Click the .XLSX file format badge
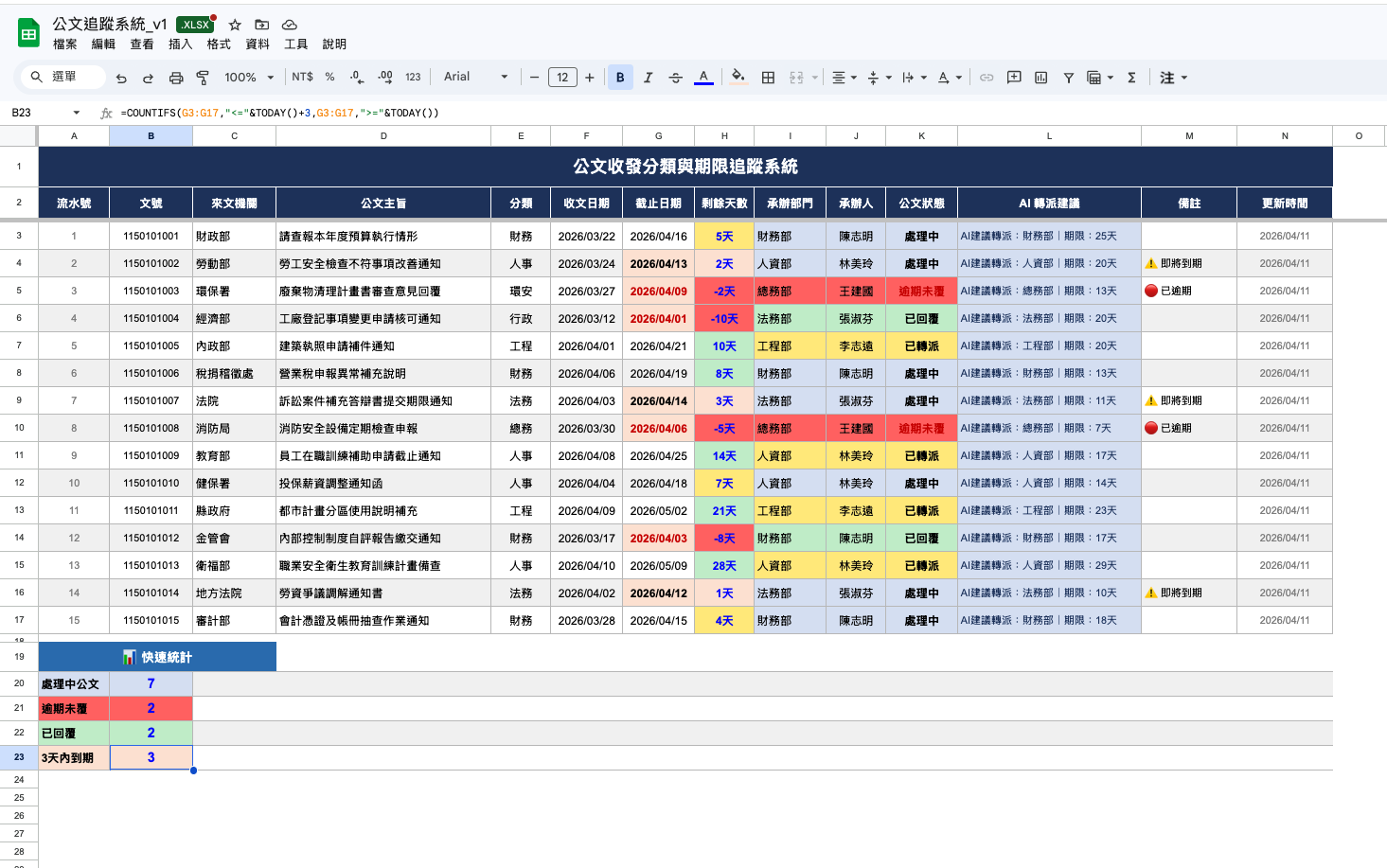1387x868 pixels. click(195, 25)
